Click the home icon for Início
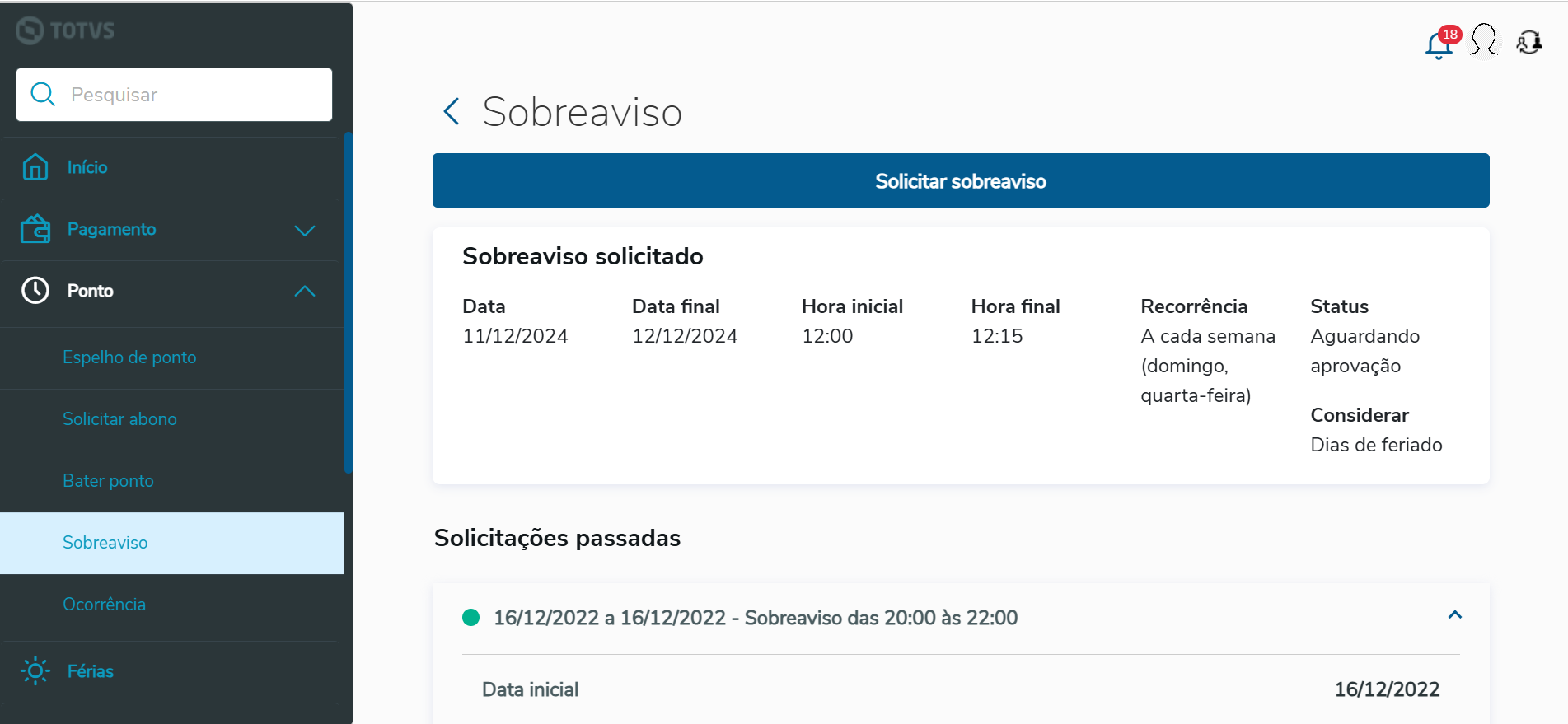 (35, 167)
